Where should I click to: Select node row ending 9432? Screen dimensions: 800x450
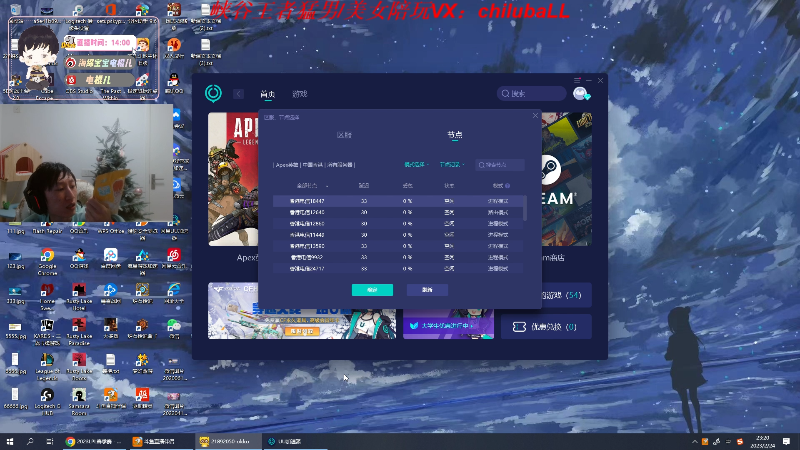tap(398, 257)
